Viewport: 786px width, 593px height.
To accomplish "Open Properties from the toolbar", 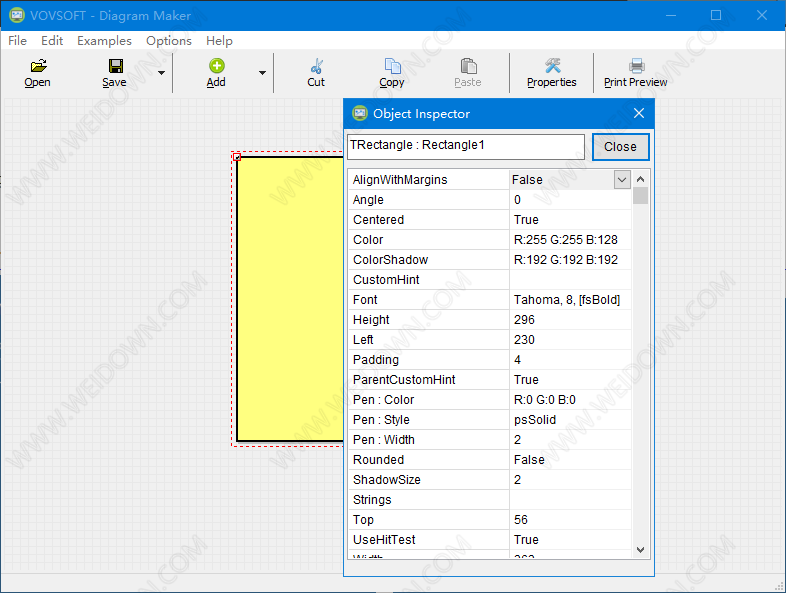I will click(x=551, y=66).
